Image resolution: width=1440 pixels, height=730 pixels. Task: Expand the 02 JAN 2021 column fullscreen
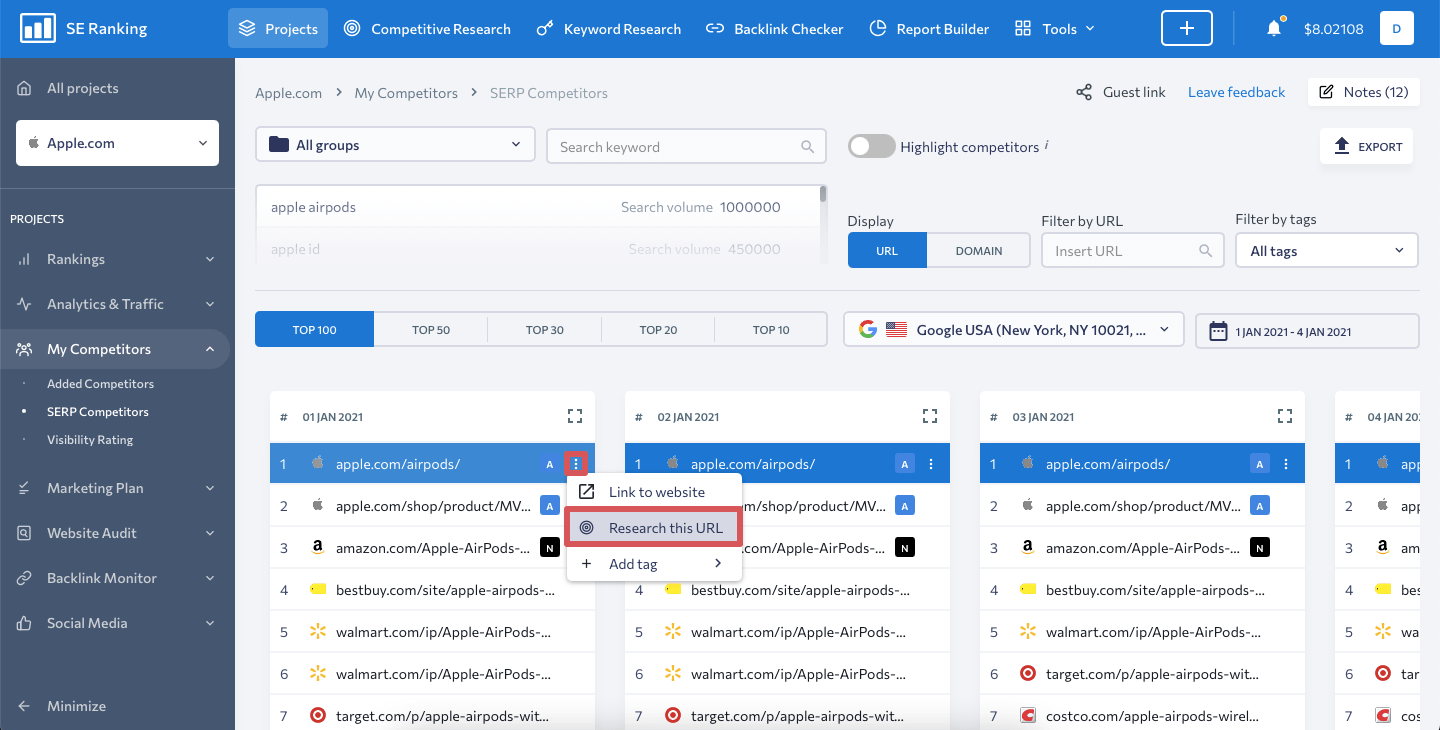tap(930, 416)
